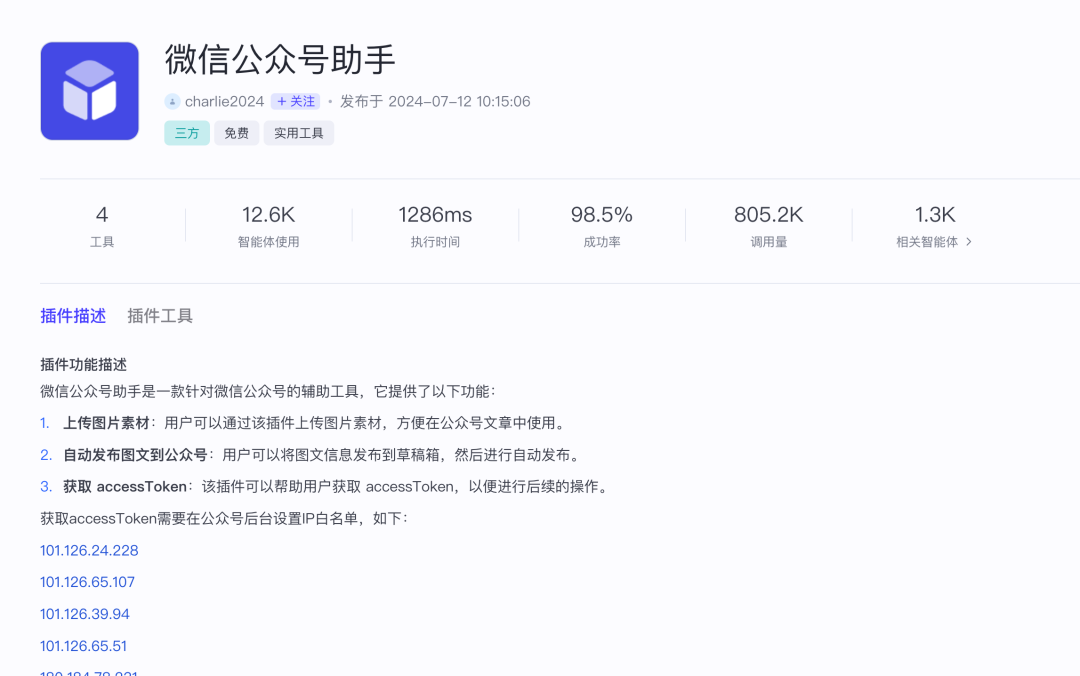Click the charlie2024 author avatar icon

pyautogui.click(x=172, y=102)
